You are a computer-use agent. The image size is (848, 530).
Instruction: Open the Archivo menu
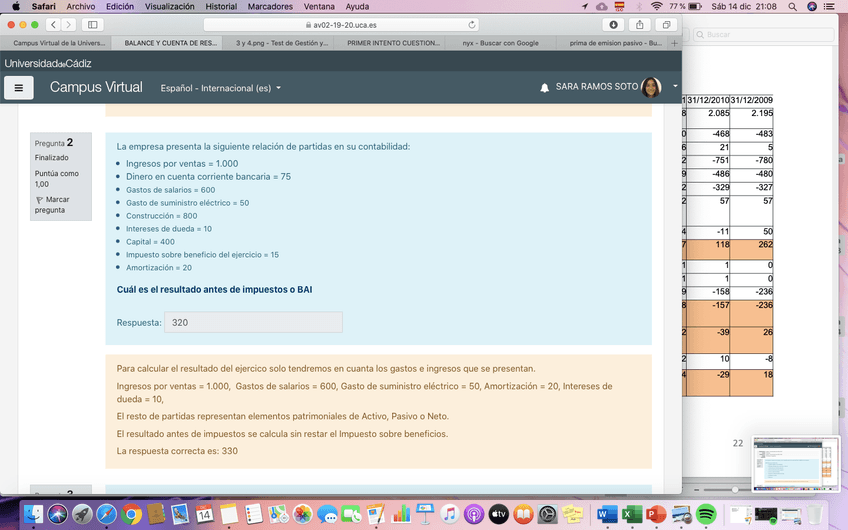pos(81,6)
